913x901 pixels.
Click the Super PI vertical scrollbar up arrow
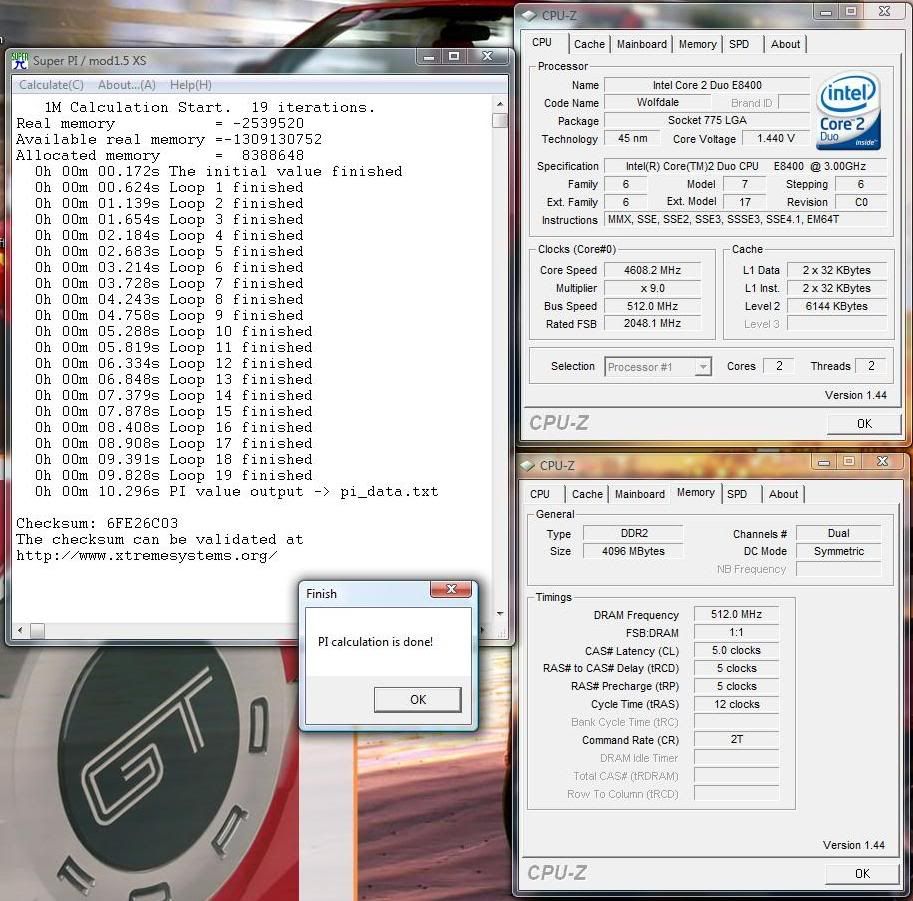tap(500, 104)
